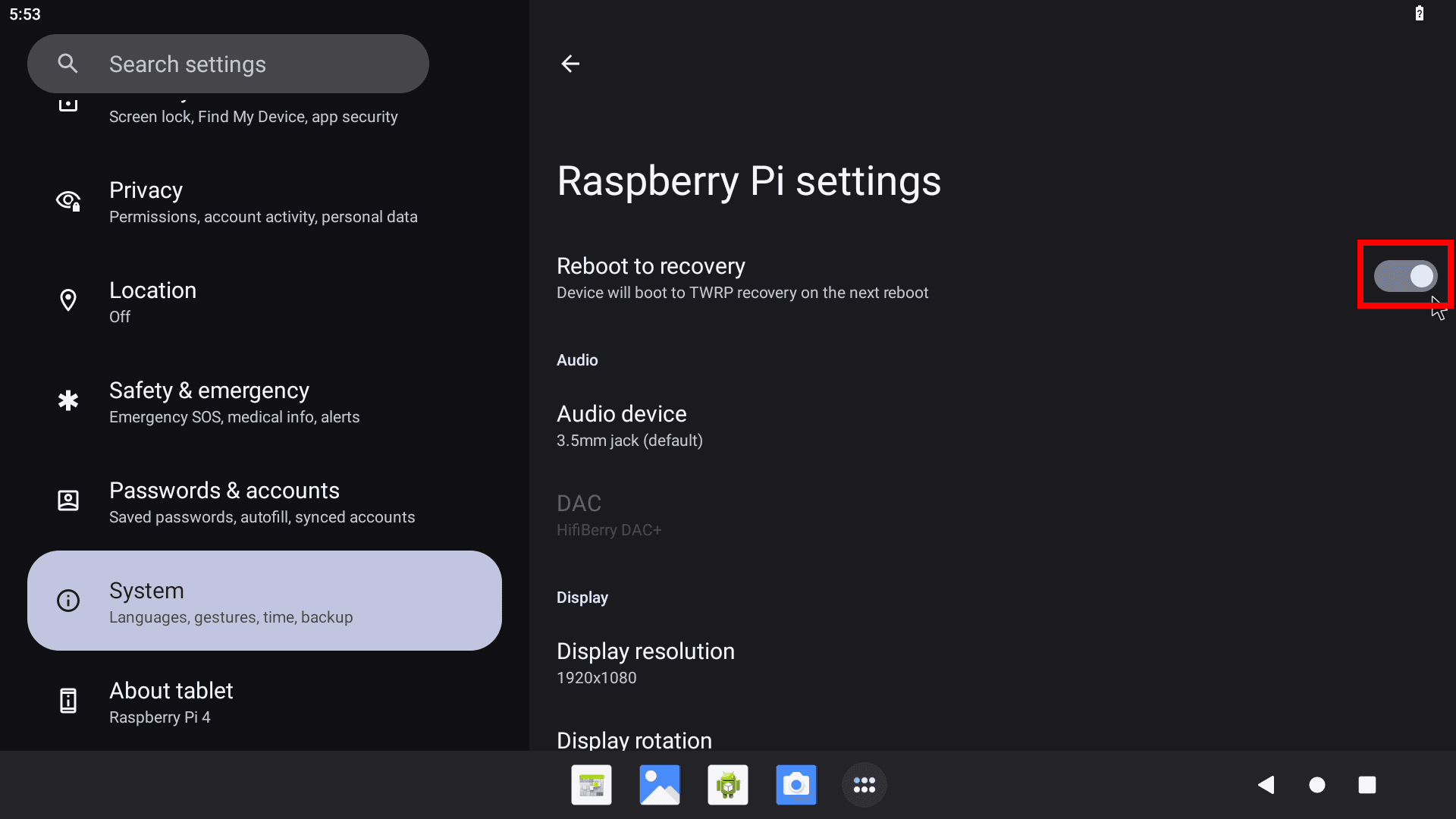Open Safety & emergency settings
The height and width of the screenshot is (819, 1456).
[x=265, y=402]
